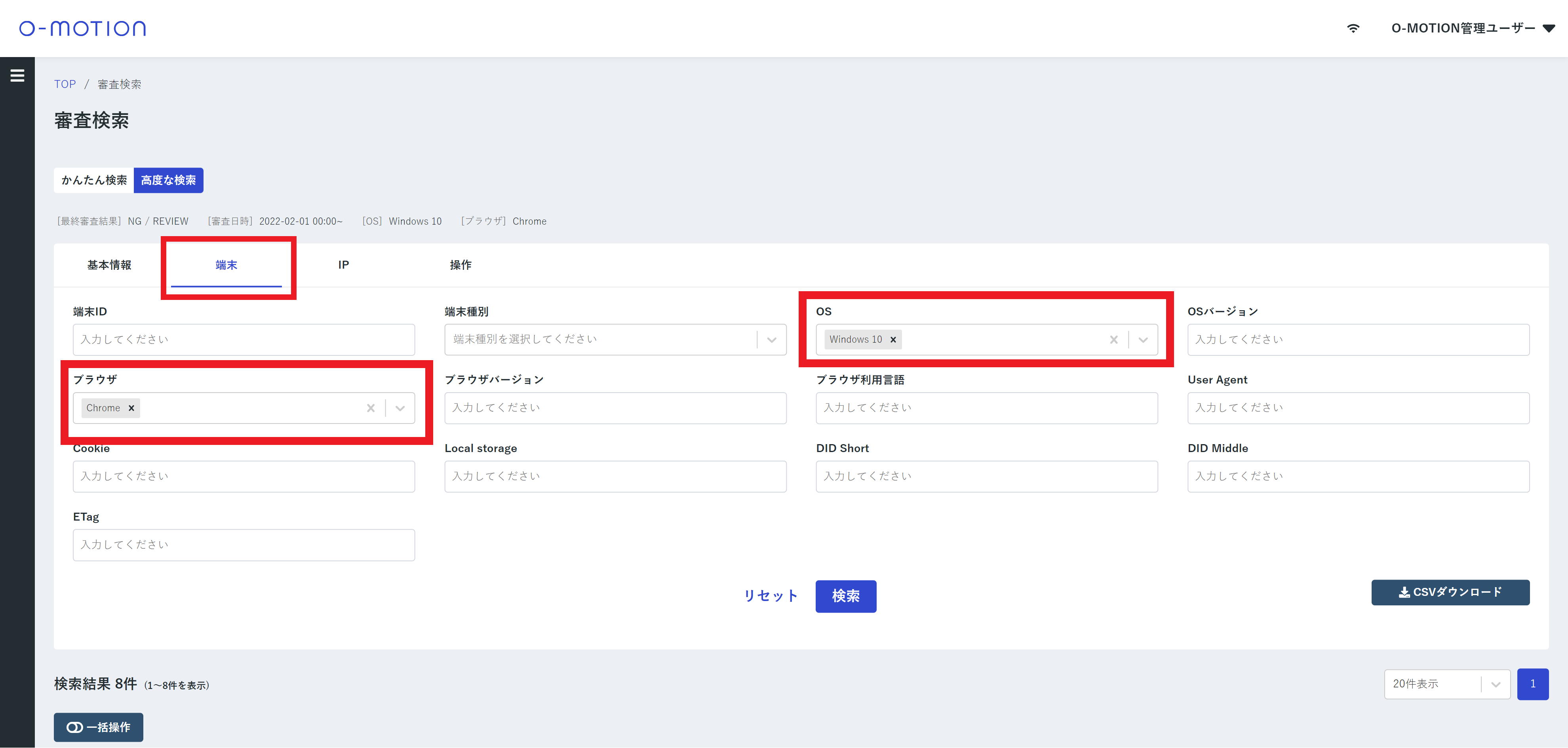Click the wifi status icon
The height and width of the screenshot is (748, 1568).
[x=1353, y=28]
